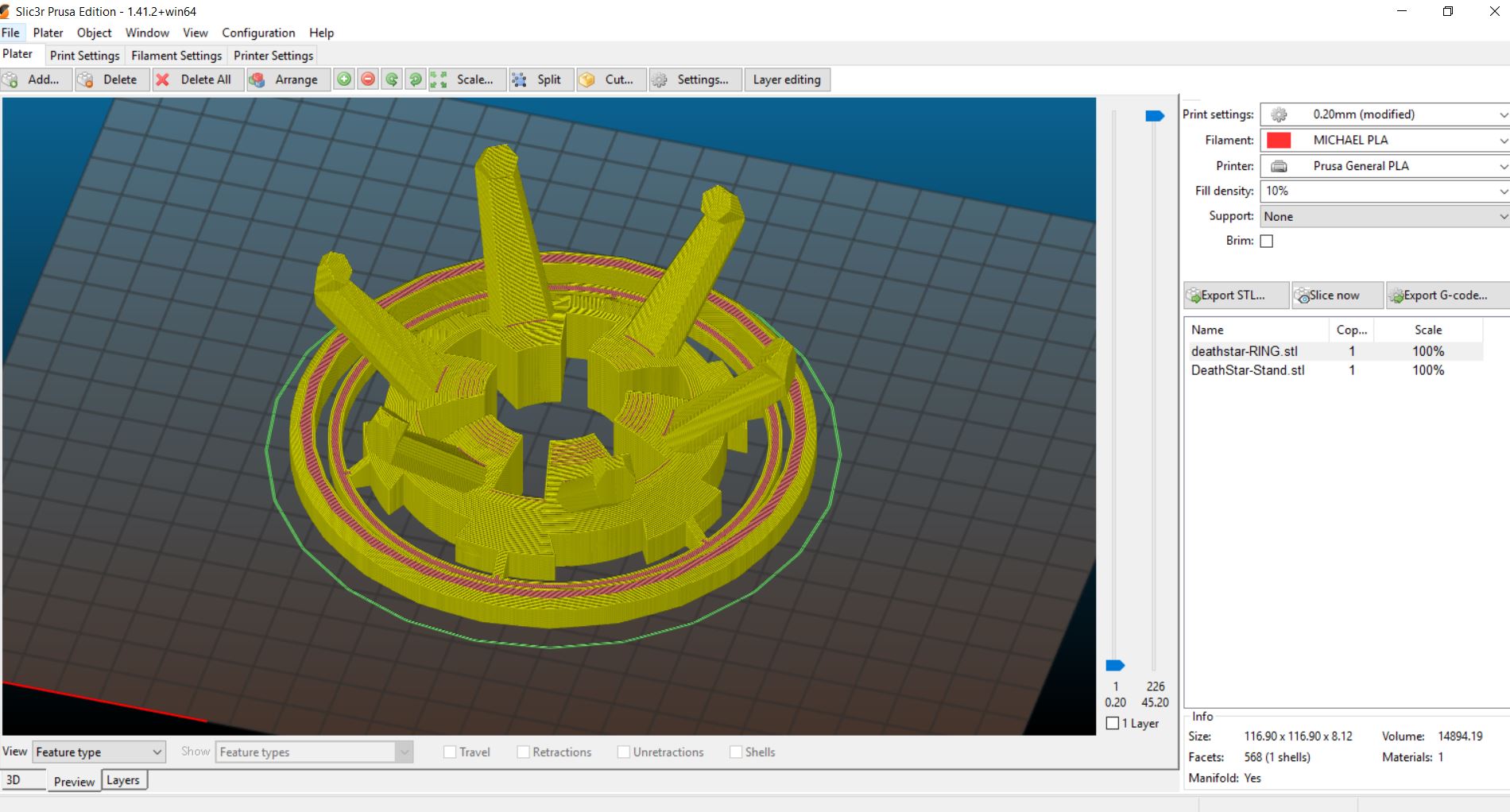Screen dimensions: 1510x812
Task: Click the Export G-code button
Action: click(x=1448, y=296)
